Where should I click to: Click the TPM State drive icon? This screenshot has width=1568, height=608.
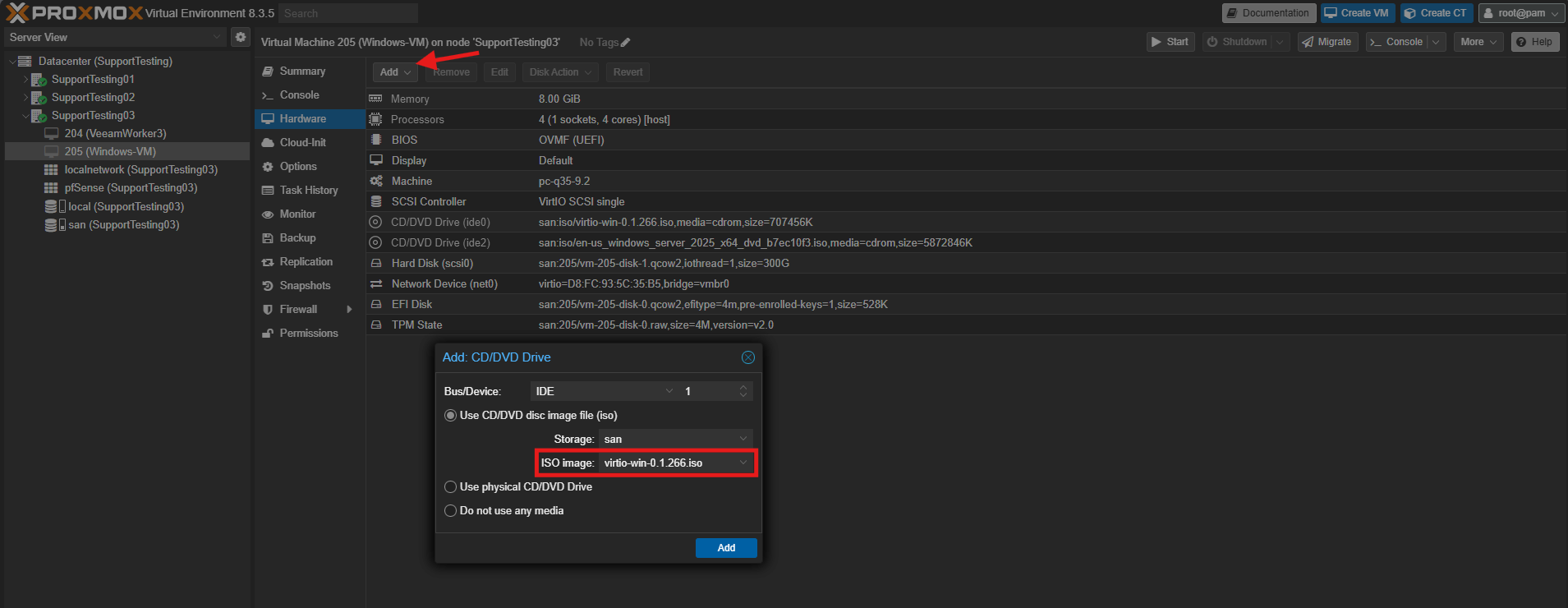(x=375, y=325)
